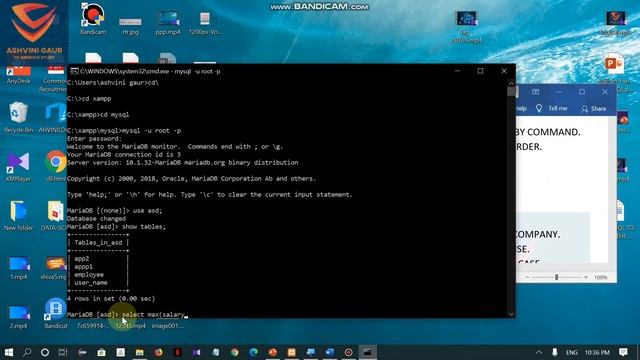Open Task View in the taskbar

coord(63,352)
